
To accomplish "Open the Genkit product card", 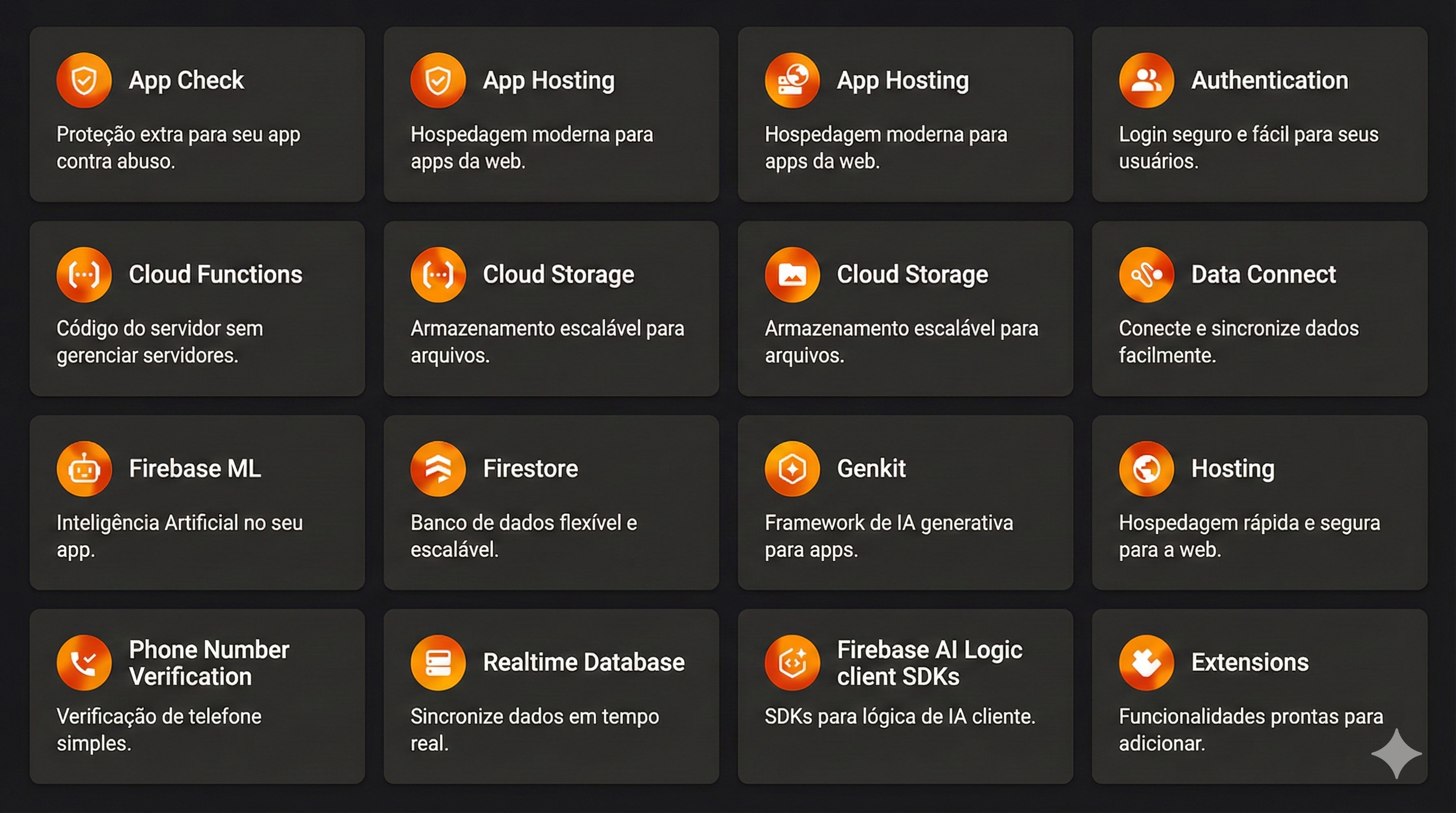I will click(904, 502).
